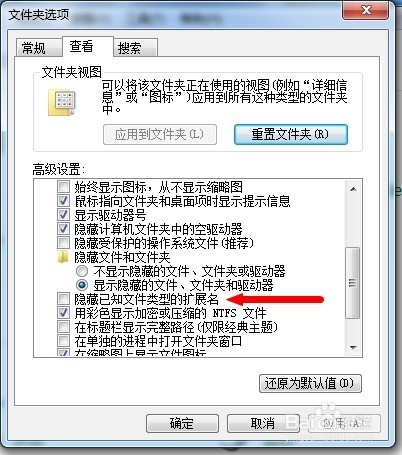Enable 始终显示图标，从不显示缩略图 checkbox
Viewport: 402px width, 455px height.
(63, 187)
